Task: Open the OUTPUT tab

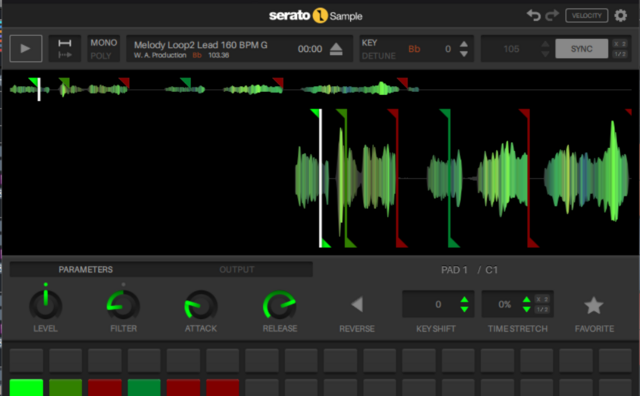Action: 237,269
